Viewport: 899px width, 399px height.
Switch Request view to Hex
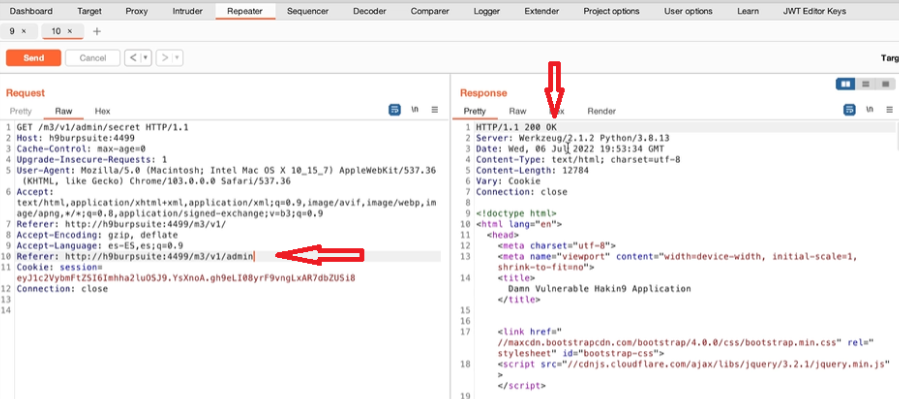102,111
